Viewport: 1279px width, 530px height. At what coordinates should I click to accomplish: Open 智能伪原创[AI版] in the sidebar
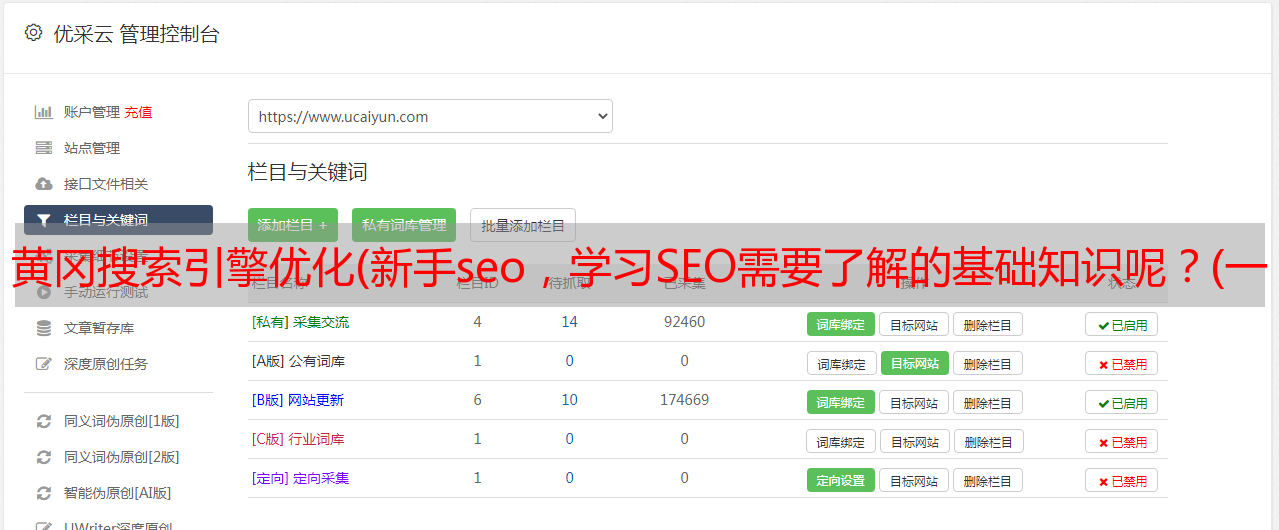coord(118,493)
